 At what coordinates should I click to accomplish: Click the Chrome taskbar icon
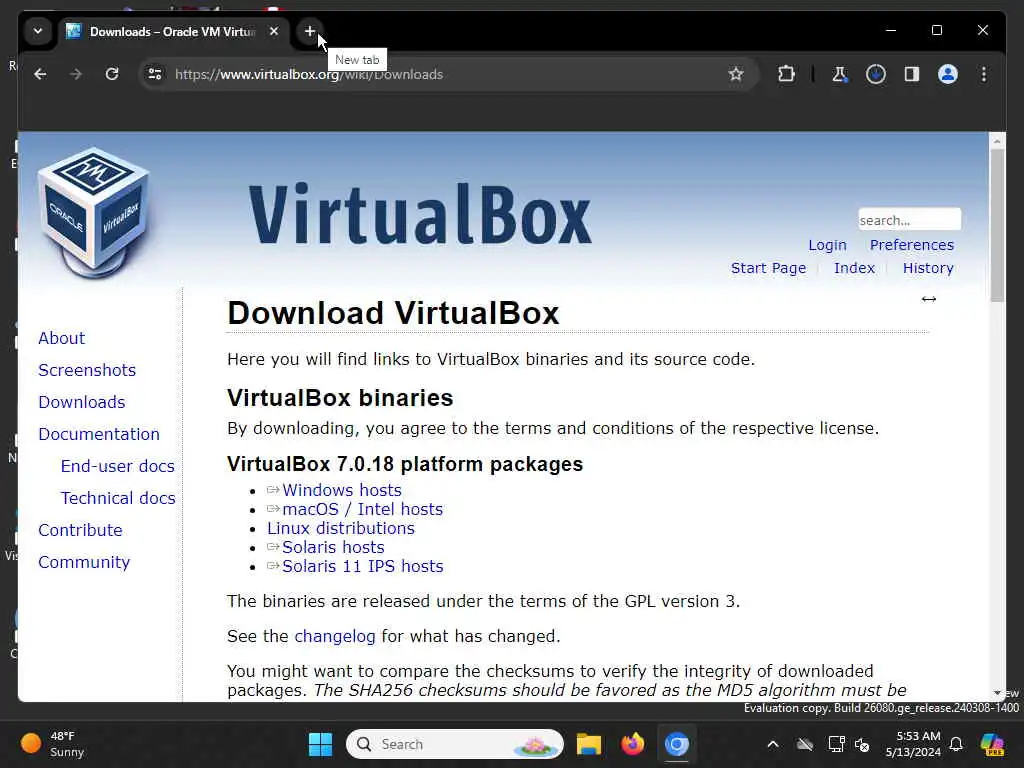(x=677, y=744)
